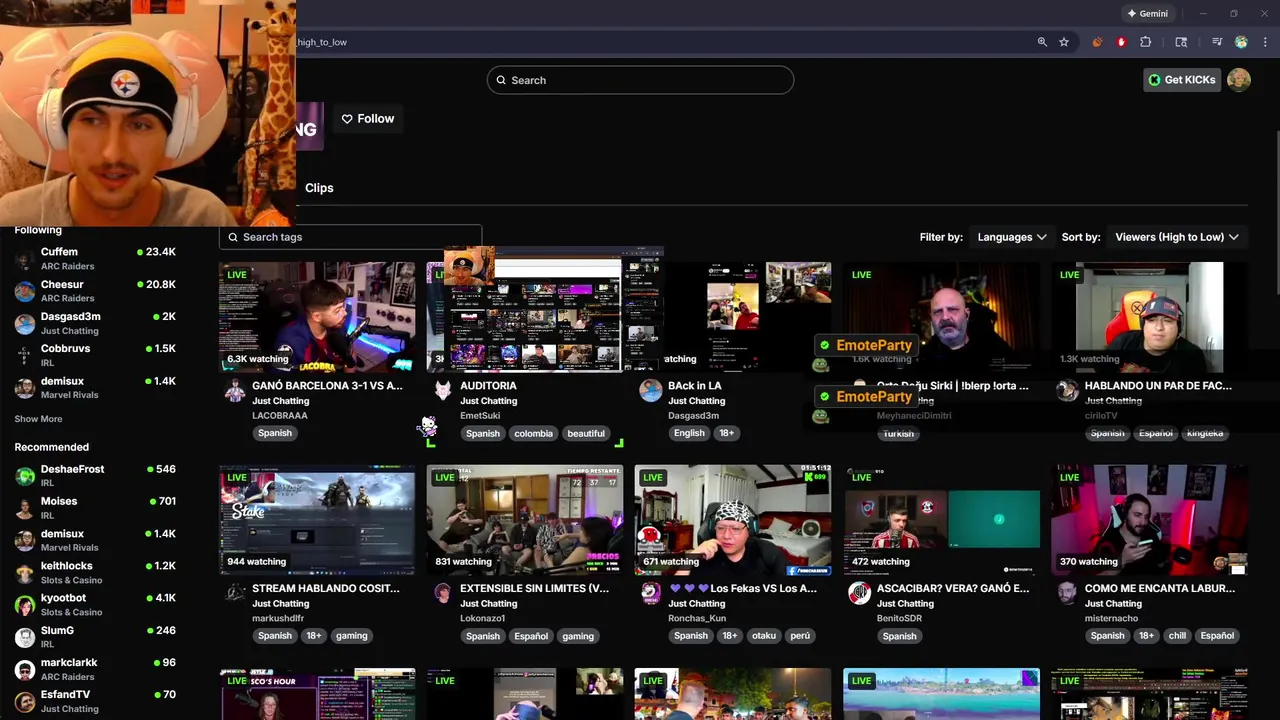Focus the Search tags field

tap(350, 237)
